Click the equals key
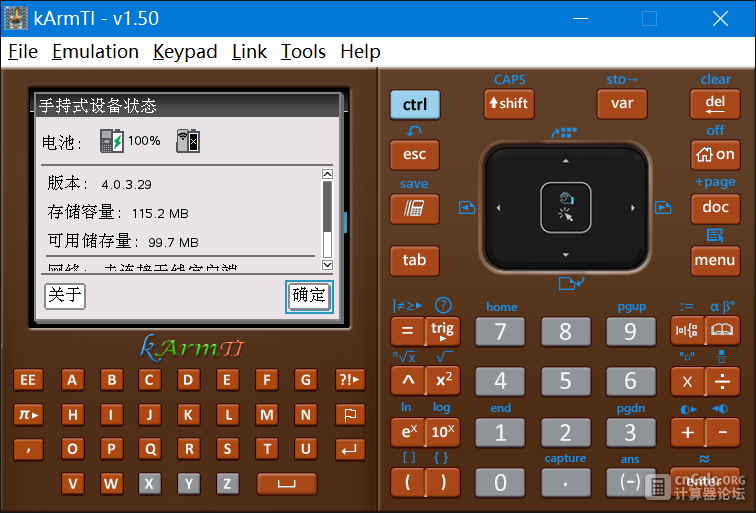This screenshot has width=756, height=513. [407, 331]
